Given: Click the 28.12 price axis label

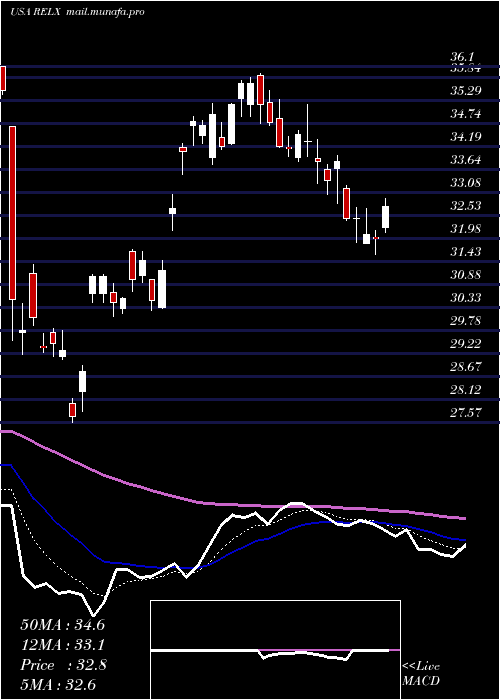Looking at the screenshot, I should pyautogui.click(x=466, y=390).
